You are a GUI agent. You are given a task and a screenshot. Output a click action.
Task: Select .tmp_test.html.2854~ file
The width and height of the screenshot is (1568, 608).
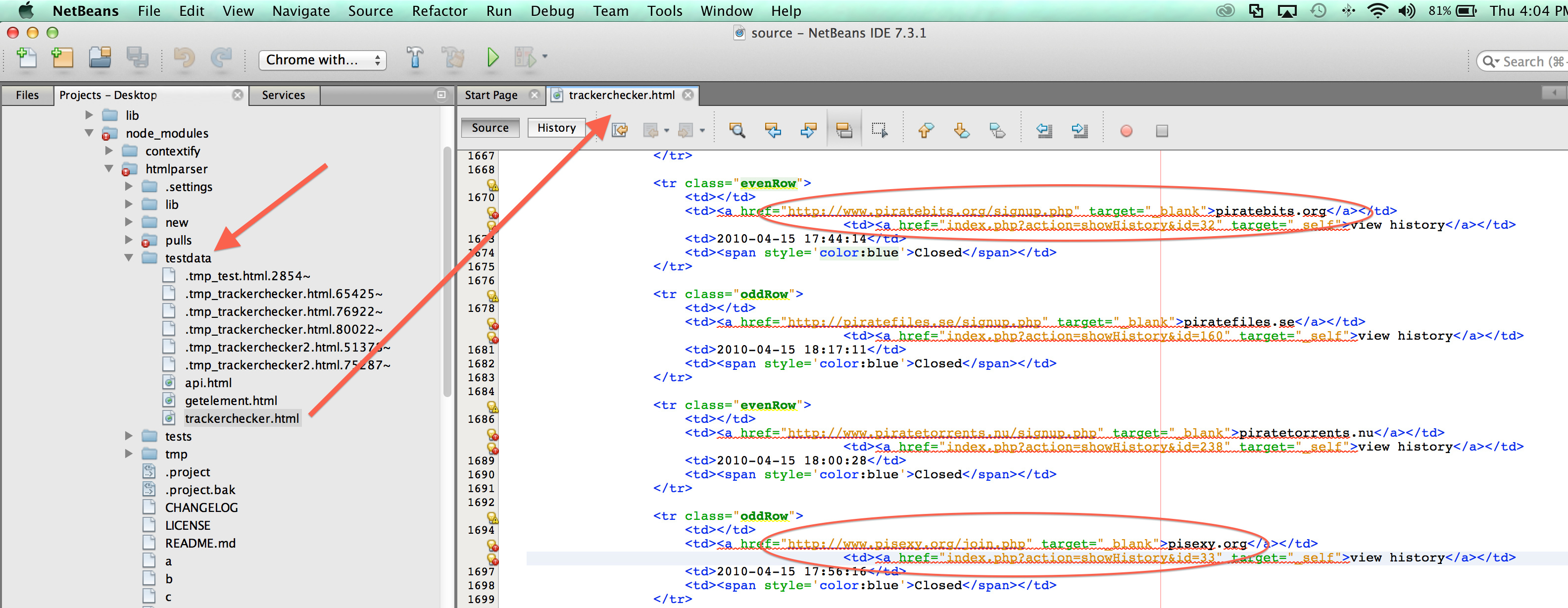click(248, 276)
